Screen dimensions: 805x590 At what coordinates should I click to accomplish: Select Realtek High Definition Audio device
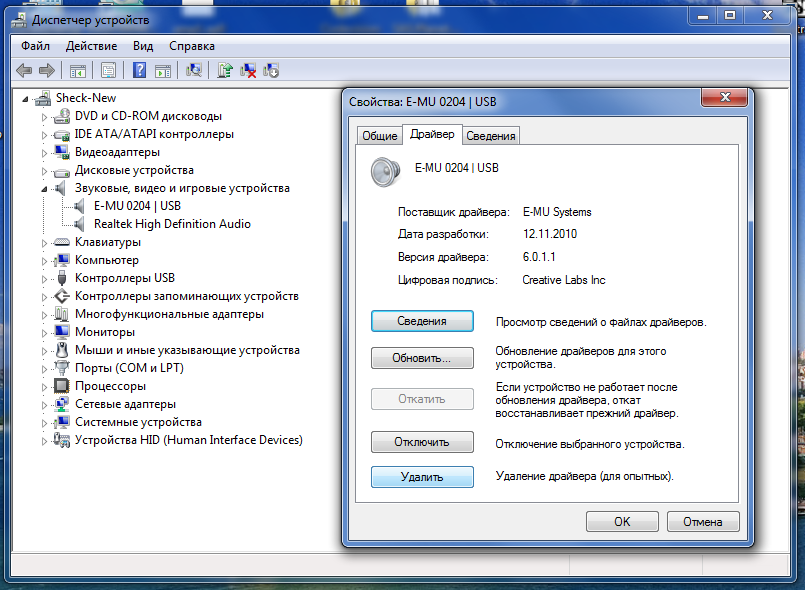pos(172,224)
